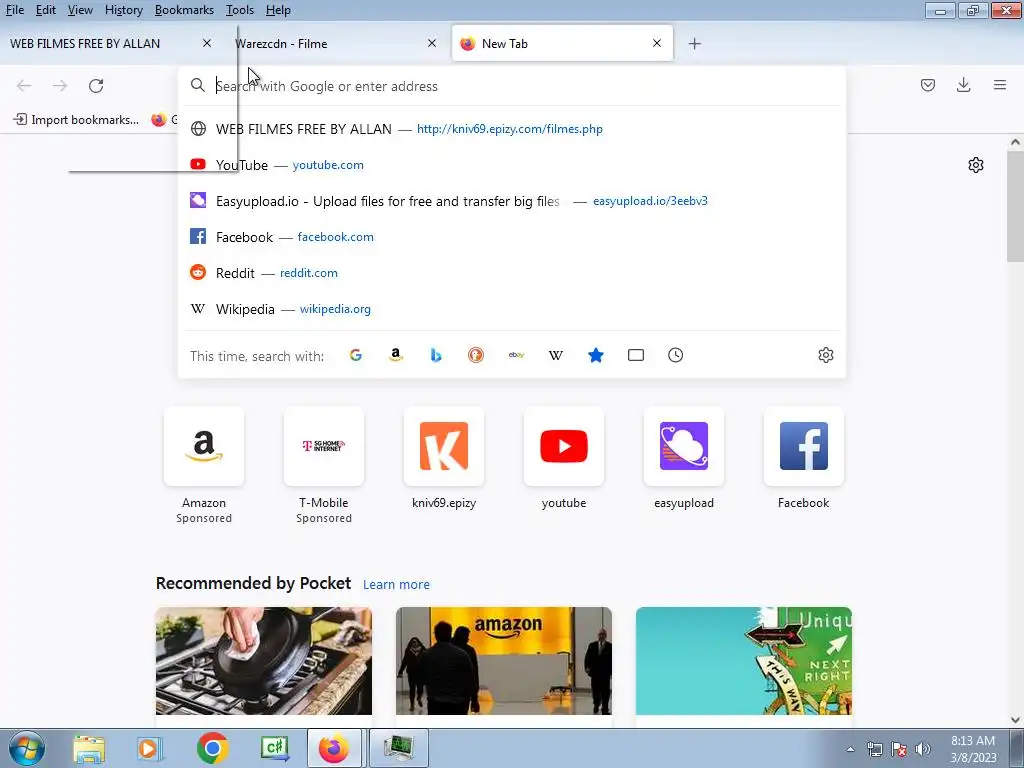Search this time with Bing icon

[x=436, y=355]
